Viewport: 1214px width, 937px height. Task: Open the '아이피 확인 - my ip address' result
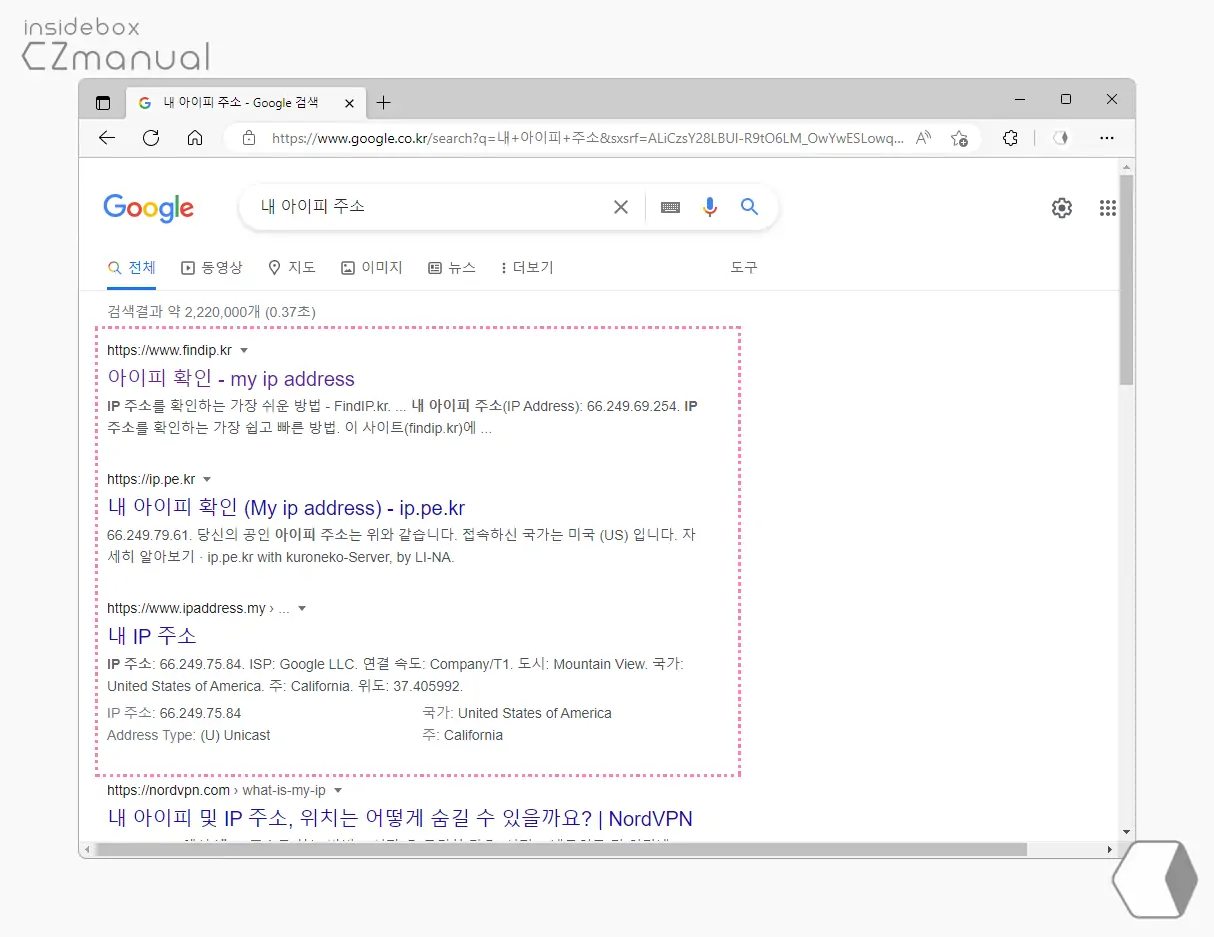pyautogui.click(x=231, y=379)
